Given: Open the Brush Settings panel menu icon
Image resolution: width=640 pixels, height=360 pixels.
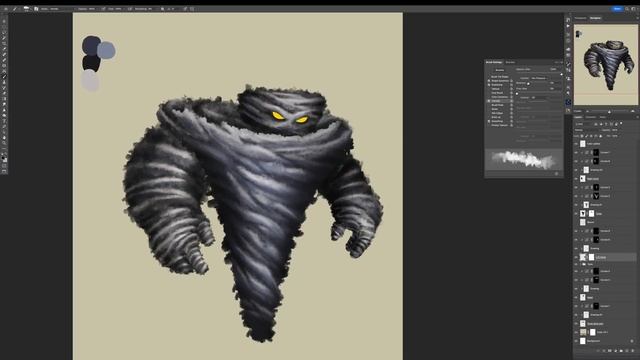Looking at the screenshot, I should coord(562,62).
